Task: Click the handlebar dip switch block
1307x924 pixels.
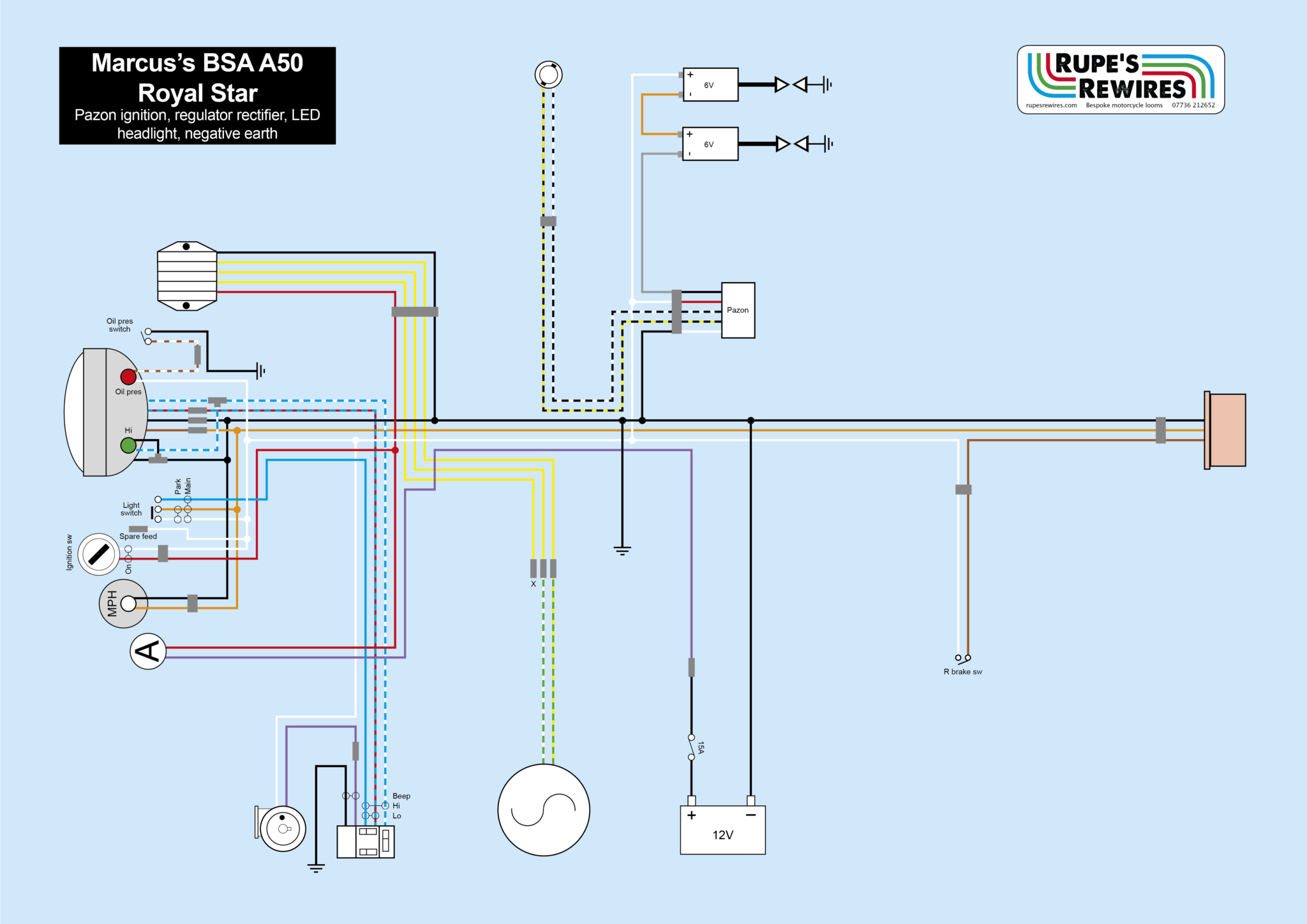Action: tap(366, 842)
